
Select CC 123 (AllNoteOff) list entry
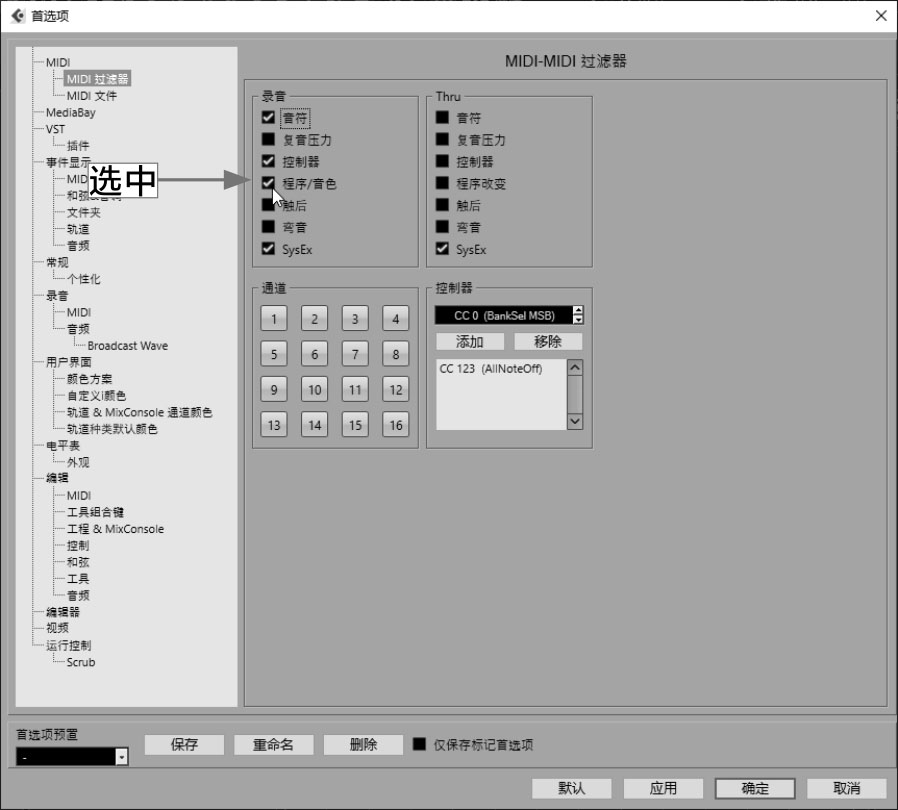(489, 369)
